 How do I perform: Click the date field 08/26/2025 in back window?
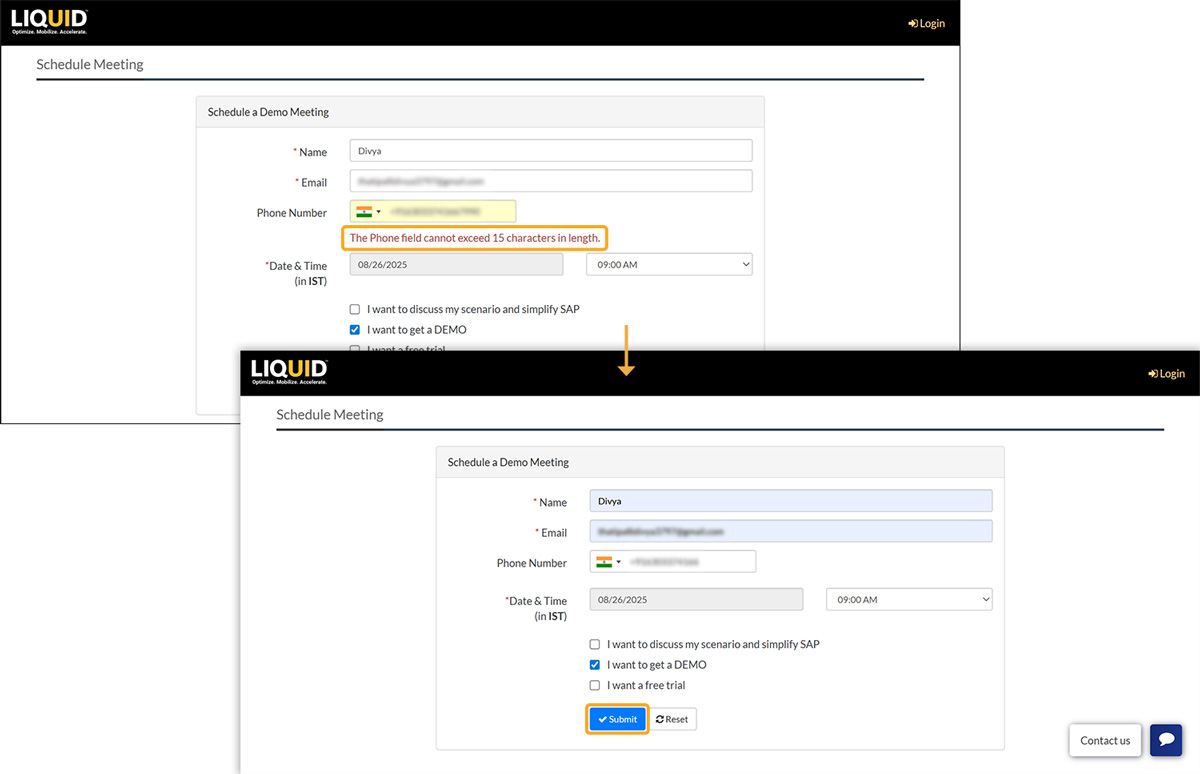coord(456,264)
